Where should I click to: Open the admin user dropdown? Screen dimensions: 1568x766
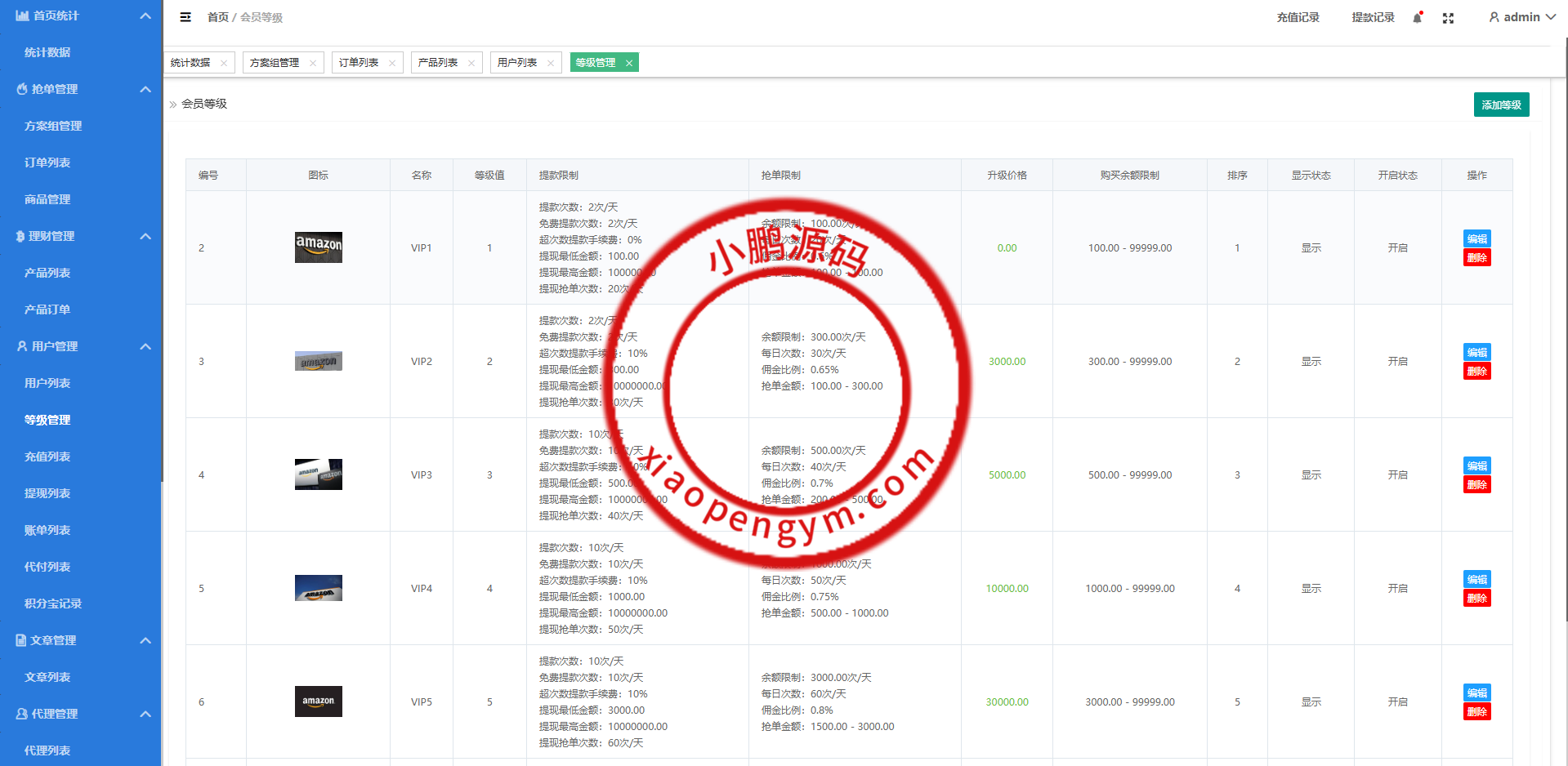1521,17
